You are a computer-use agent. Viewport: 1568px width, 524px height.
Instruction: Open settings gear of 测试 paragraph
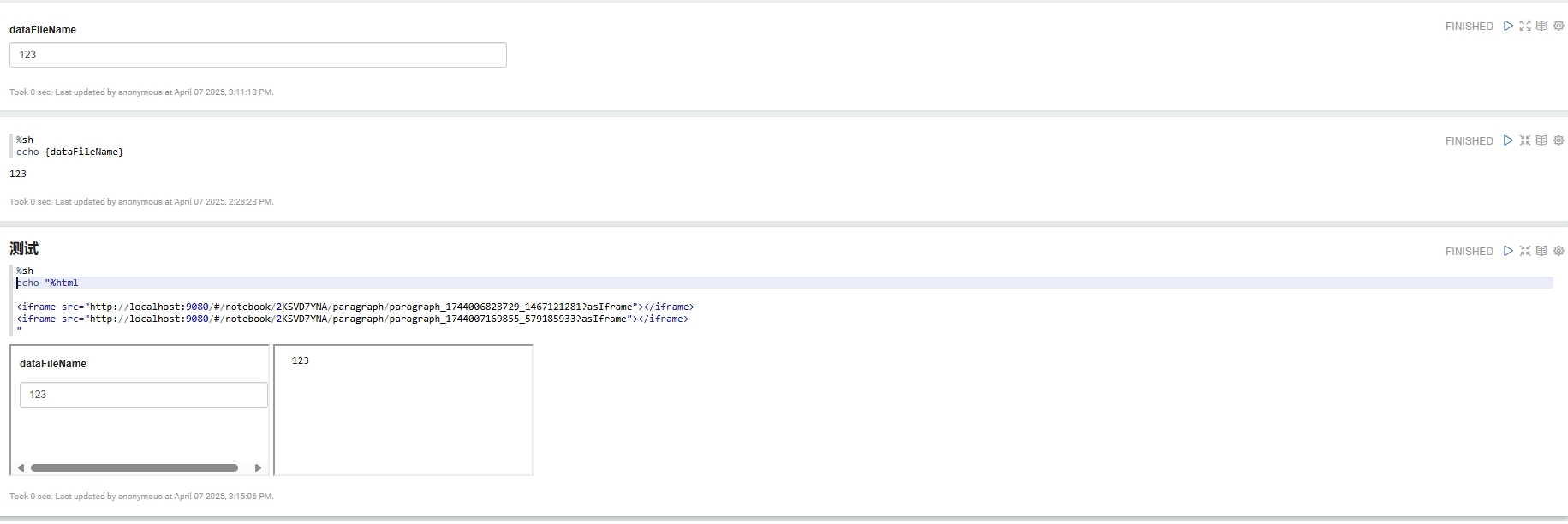[x=1559, y=251]
